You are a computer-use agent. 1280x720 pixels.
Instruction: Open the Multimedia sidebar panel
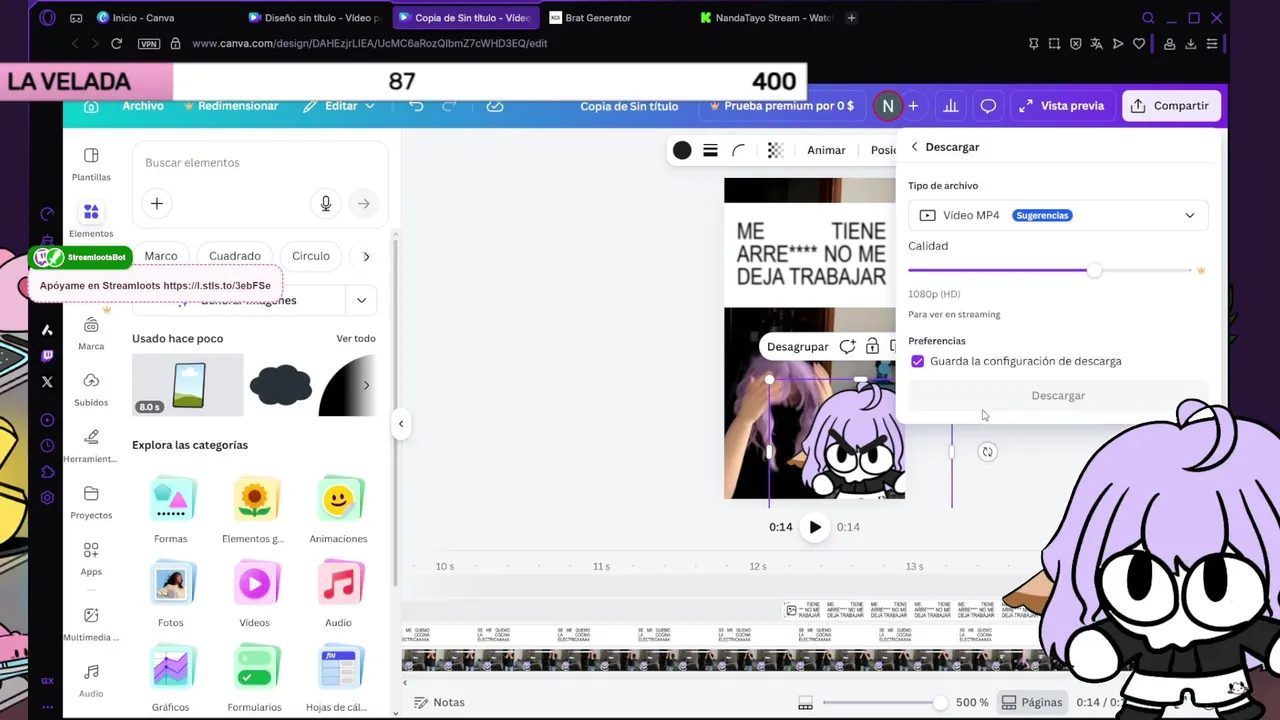(x=91, y=625)
